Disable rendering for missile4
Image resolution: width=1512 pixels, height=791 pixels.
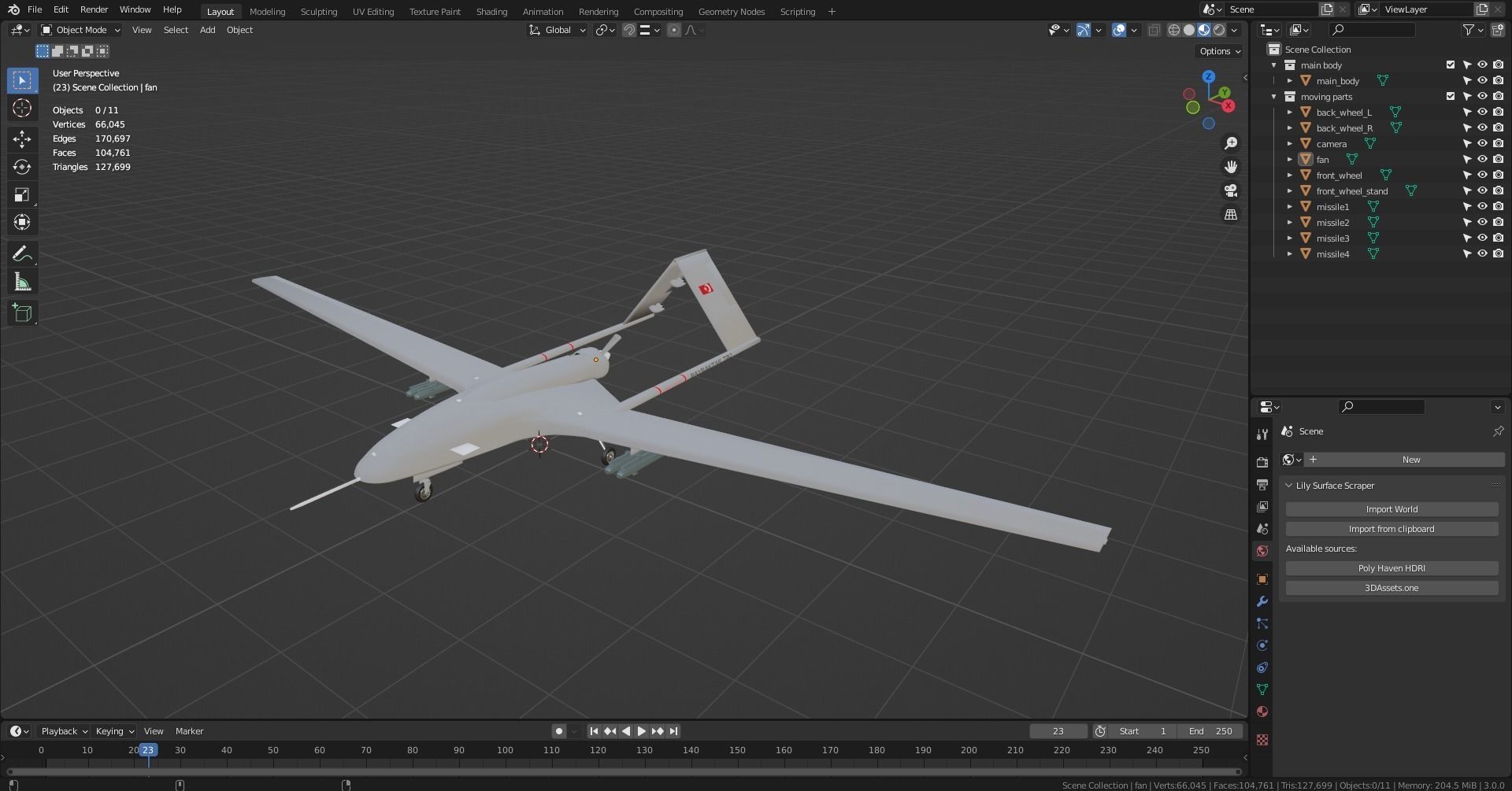1498,253
